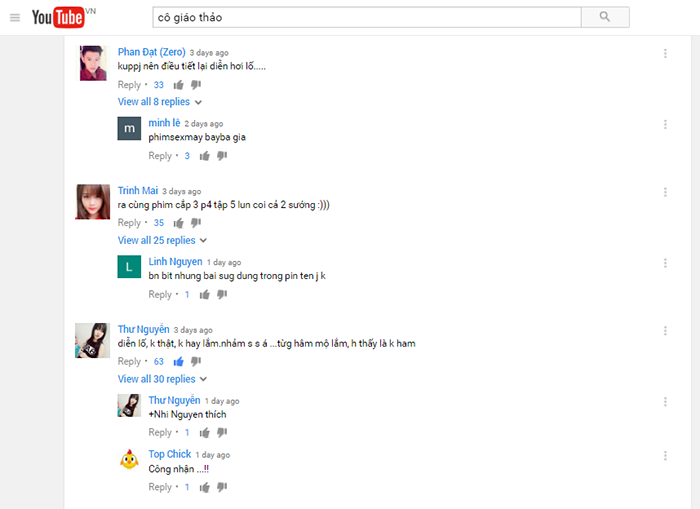This screenshot has width=700, height=509.
Task: Expand View all 25 replies
Action: tap(162, 240)
